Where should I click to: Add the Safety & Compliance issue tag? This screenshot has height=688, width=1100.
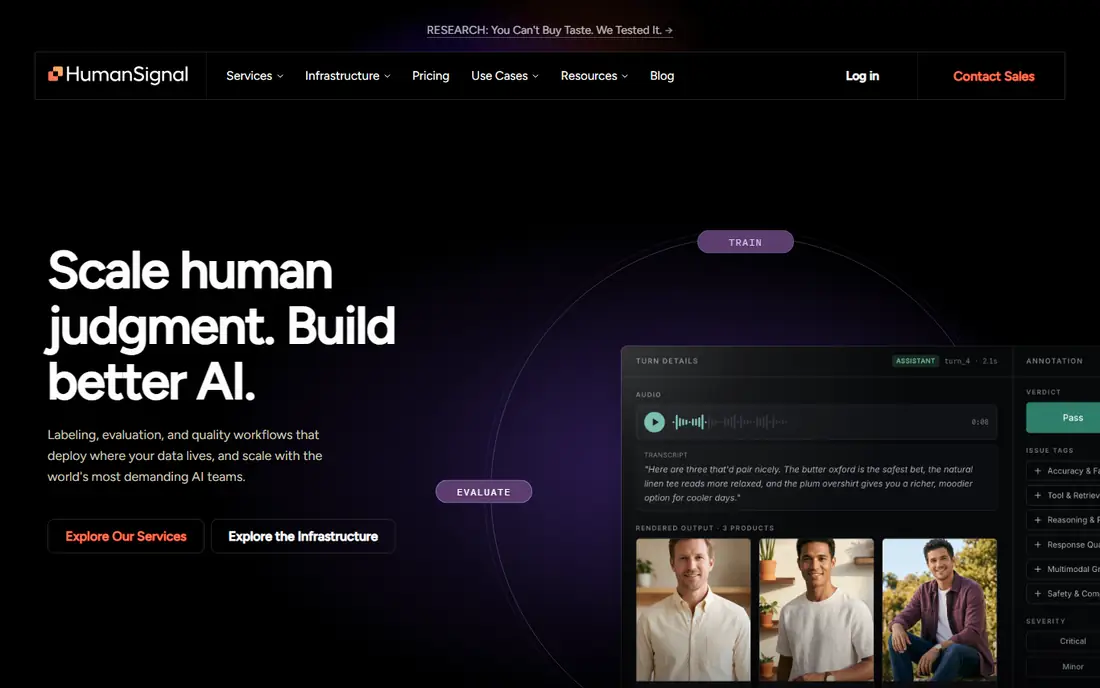pyautogui.click(x=1063, y=593)
